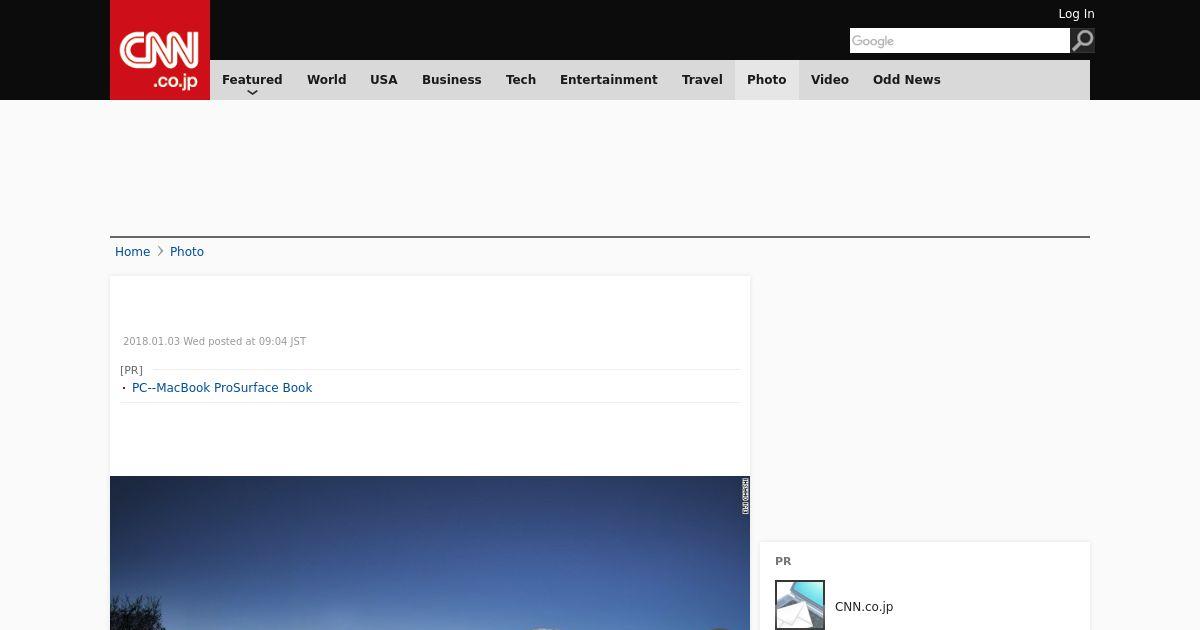Open the Travel section
The width and height of the screenshot is (1200, 630).
click(x=702, y=80)
